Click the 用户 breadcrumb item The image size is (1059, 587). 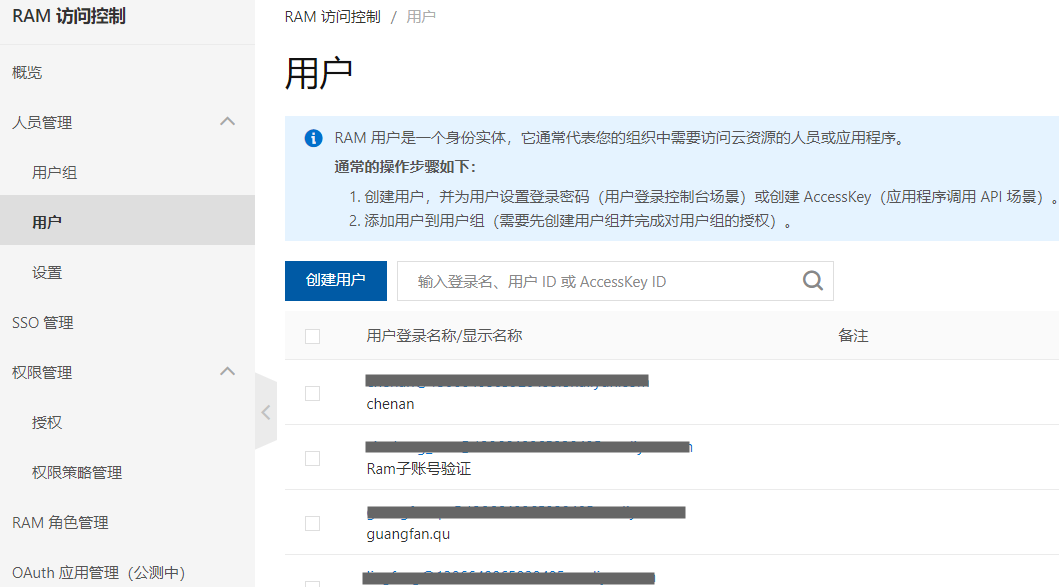421,17
